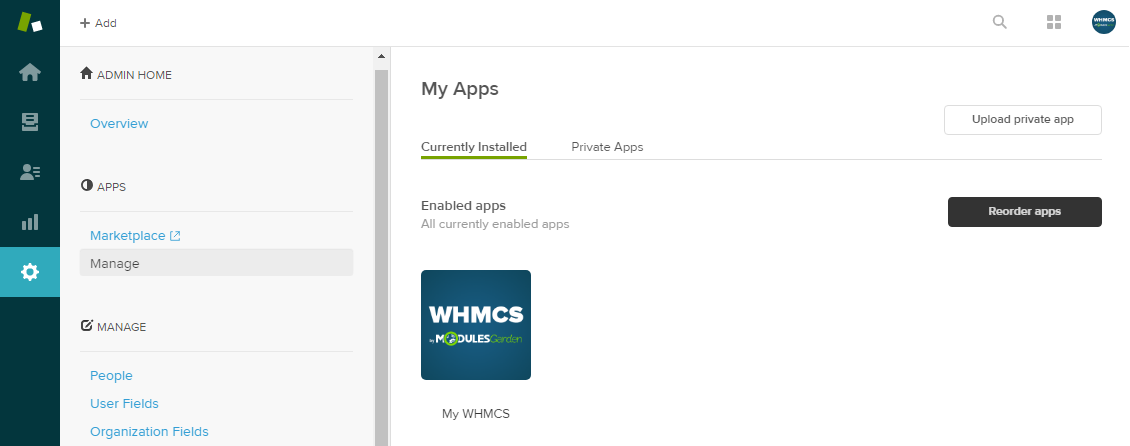Click the ADMIN HOME heading
The image size is (1130, 446).
point(126,74)
